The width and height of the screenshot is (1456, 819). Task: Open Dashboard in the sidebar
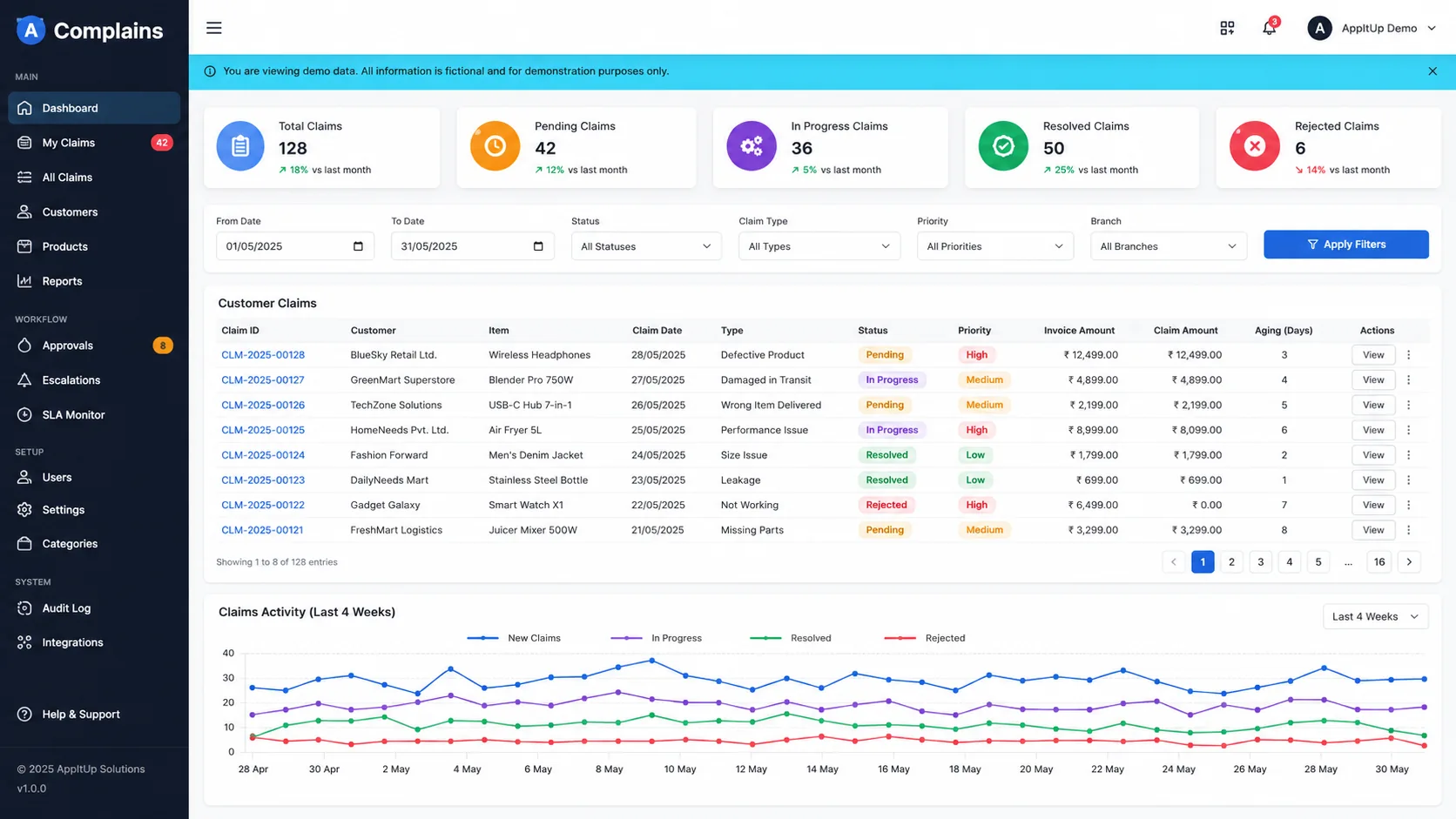(94, 108)
